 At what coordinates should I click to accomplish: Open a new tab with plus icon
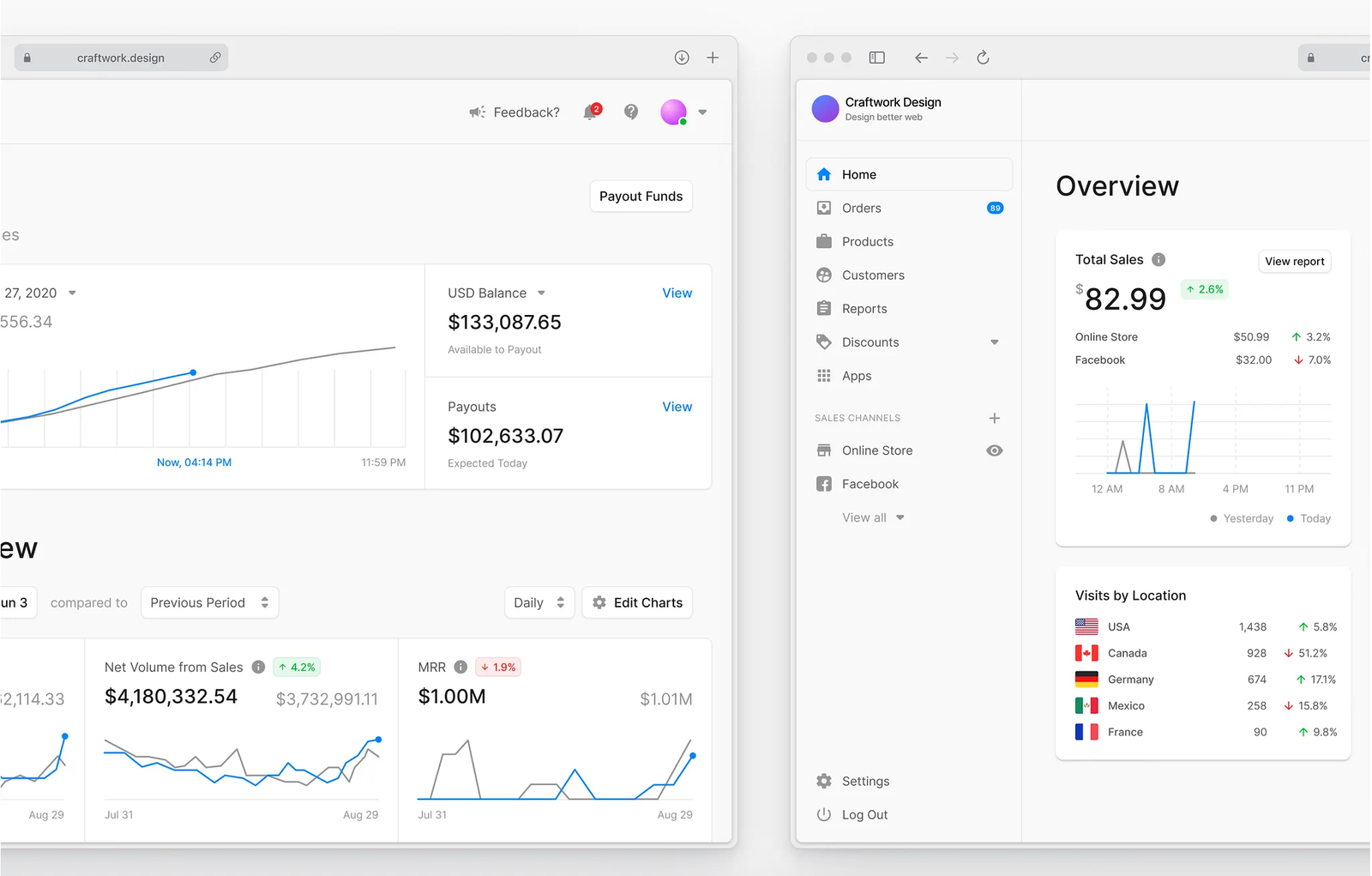point(713,57)
